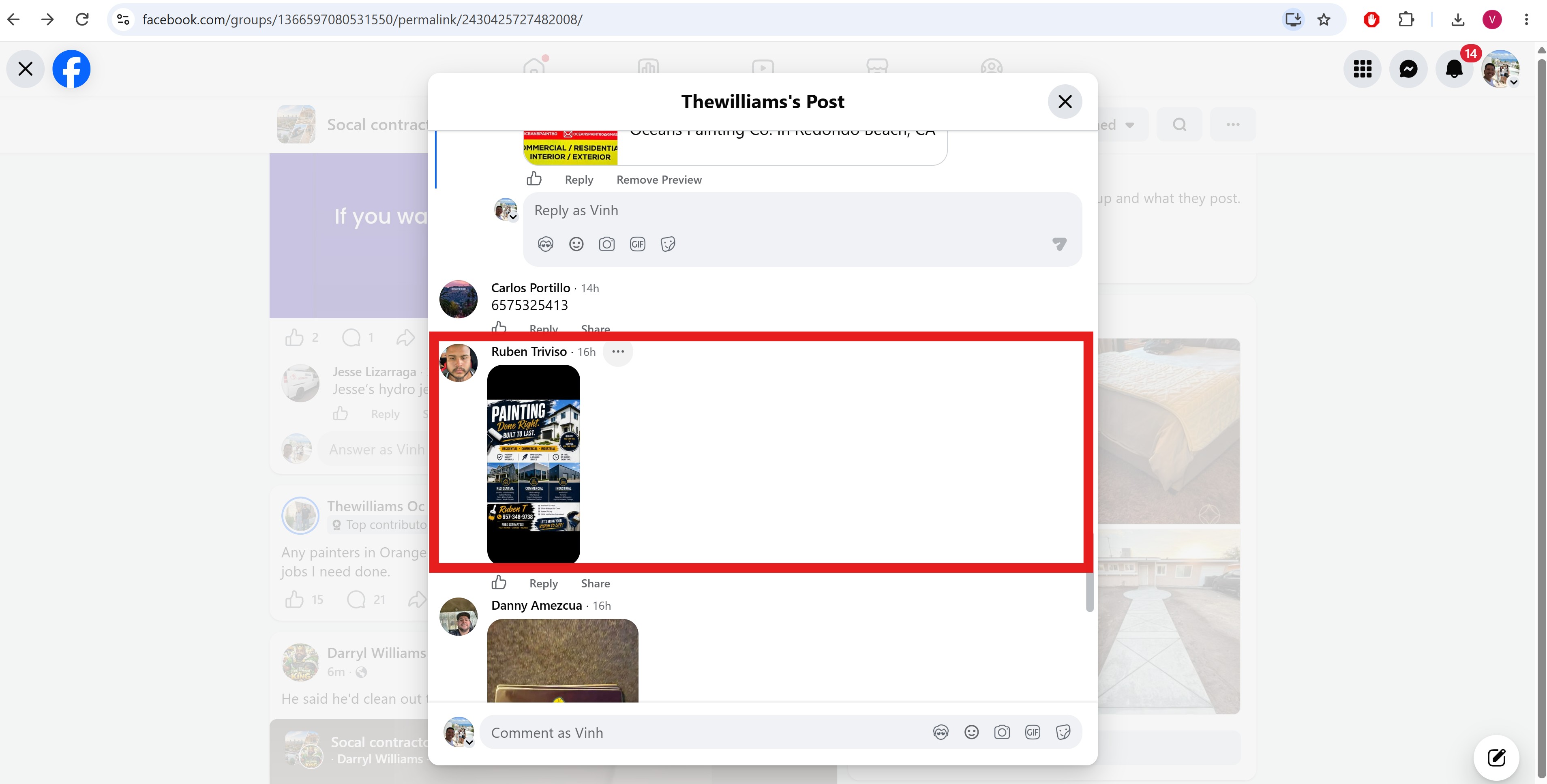Click the phone number 6575325413 text
Viewport: 1547px width, 784px height.
530,306
